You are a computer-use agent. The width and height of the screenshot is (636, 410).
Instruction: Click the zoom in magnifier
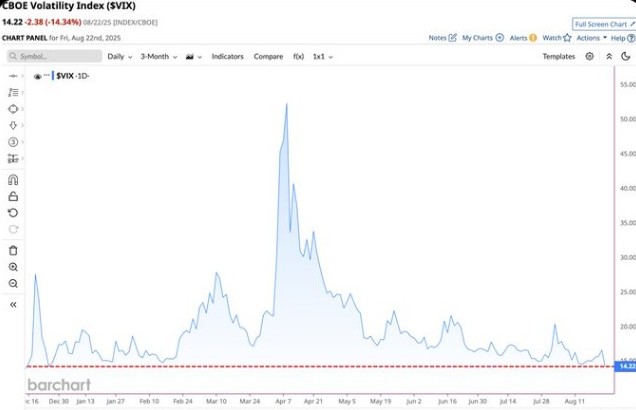[13, 267]
